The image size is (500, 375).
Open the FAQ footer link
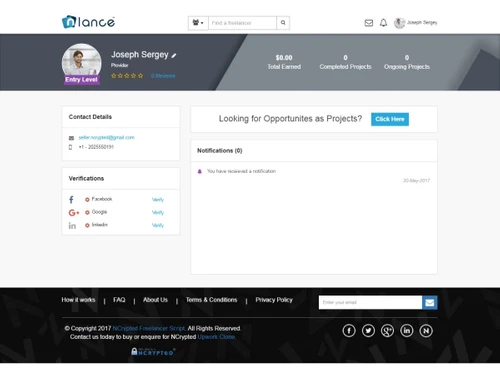coord(119,300)
